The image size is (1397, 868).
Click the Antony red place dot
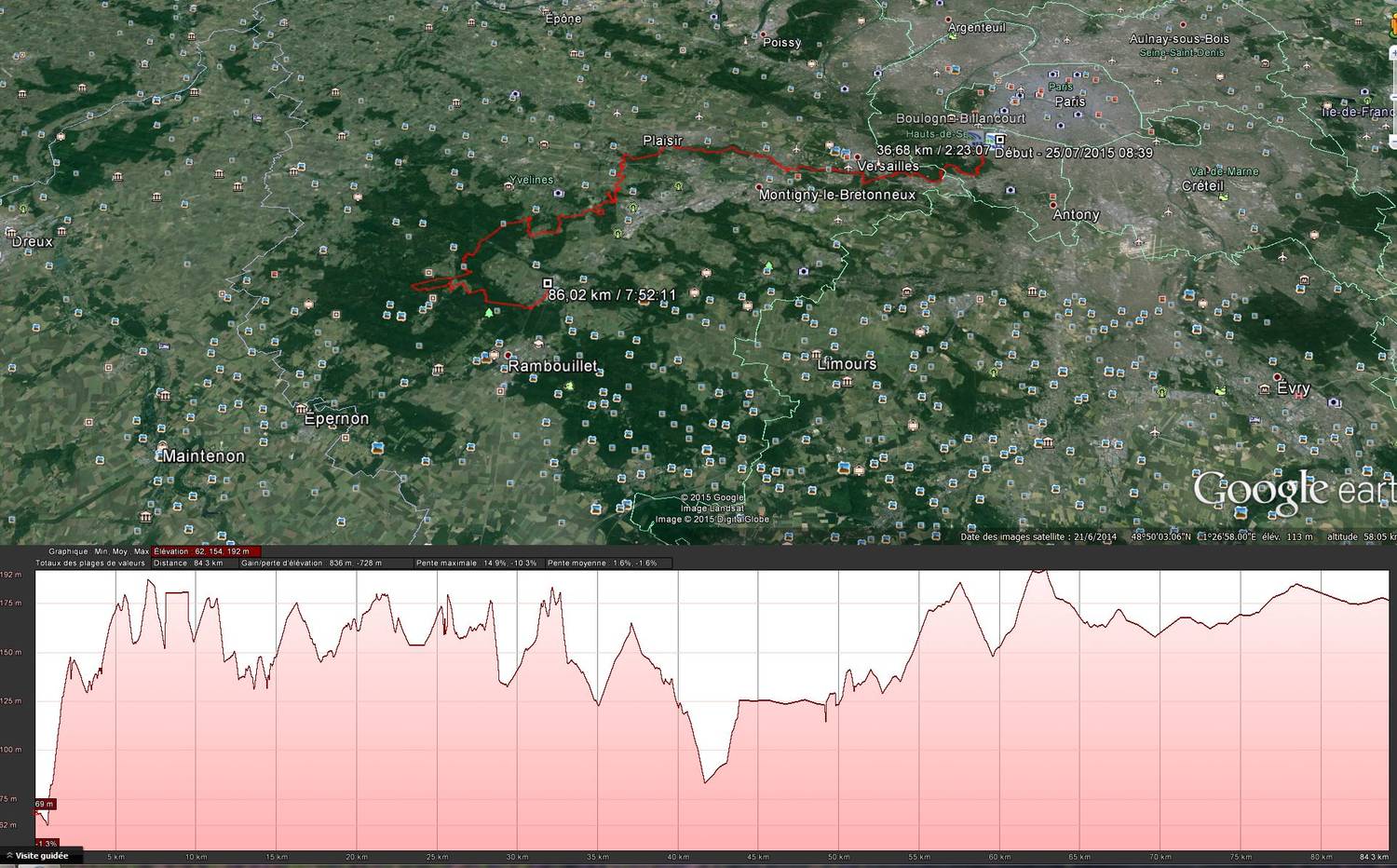1052,205
